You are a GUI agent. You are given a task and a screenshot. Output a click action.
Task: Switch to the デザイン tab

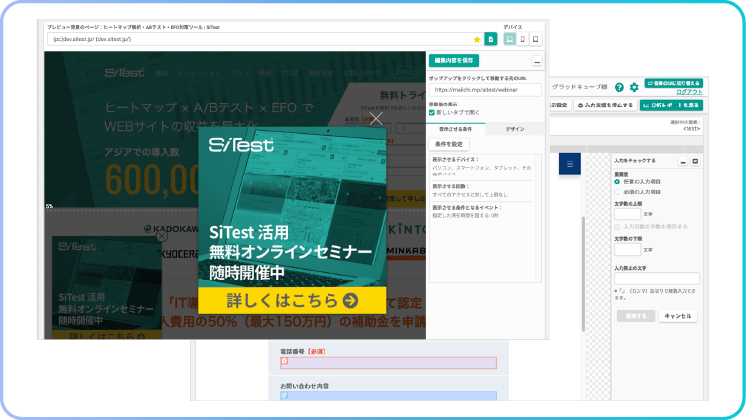point(515,129)
